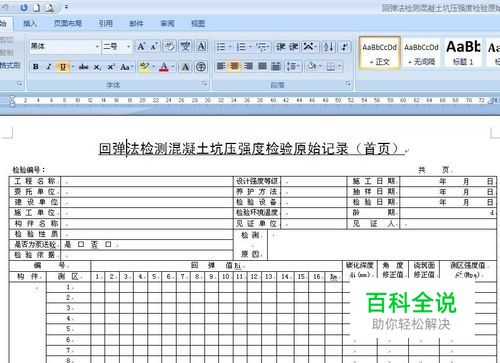
Task: Click the bullets list icon
Action: pyautogui.click(x=221, y=47)
